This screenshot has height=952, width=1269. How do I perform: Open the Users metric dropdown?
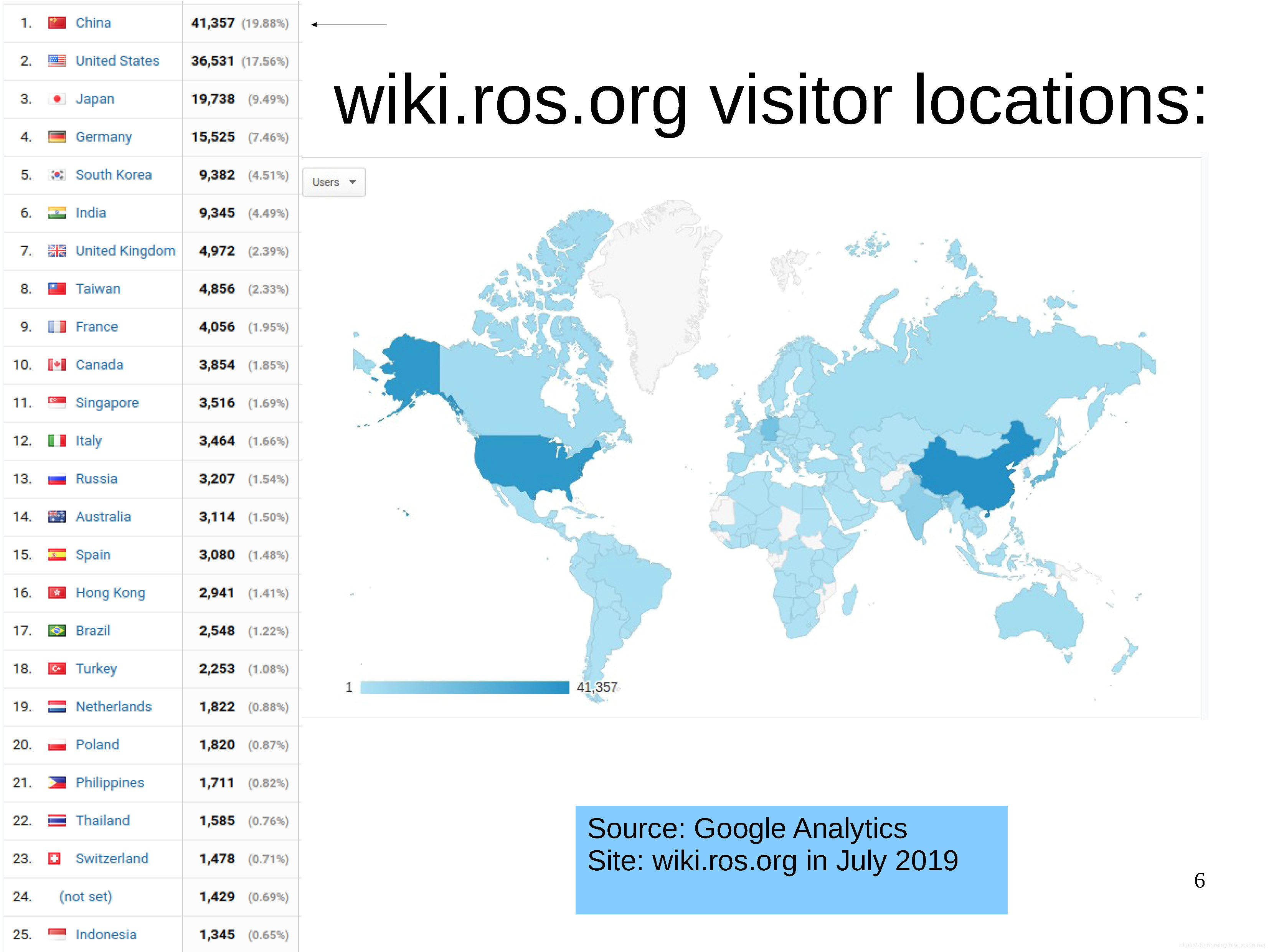tap(334, 182)
